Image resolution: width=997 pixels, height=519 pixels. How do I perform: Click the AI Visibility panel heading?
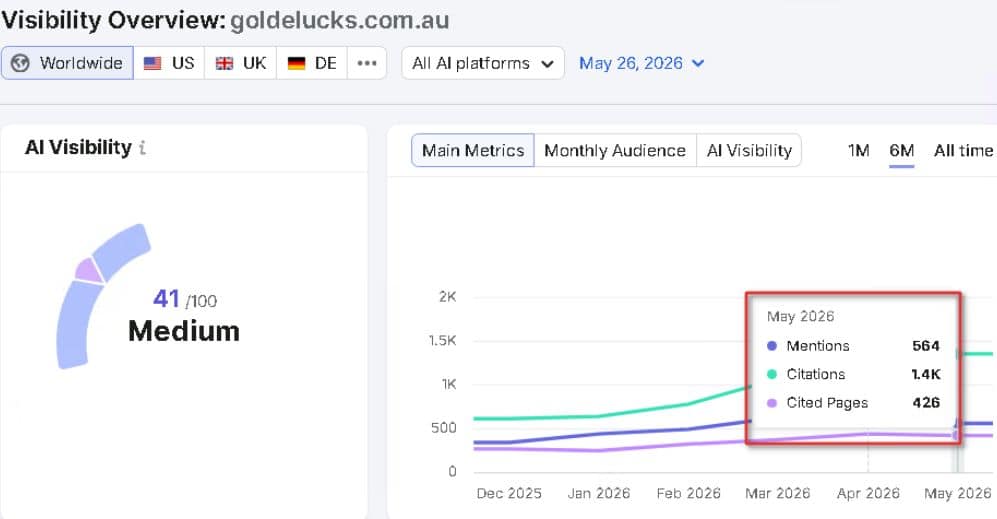click(78, 148)
